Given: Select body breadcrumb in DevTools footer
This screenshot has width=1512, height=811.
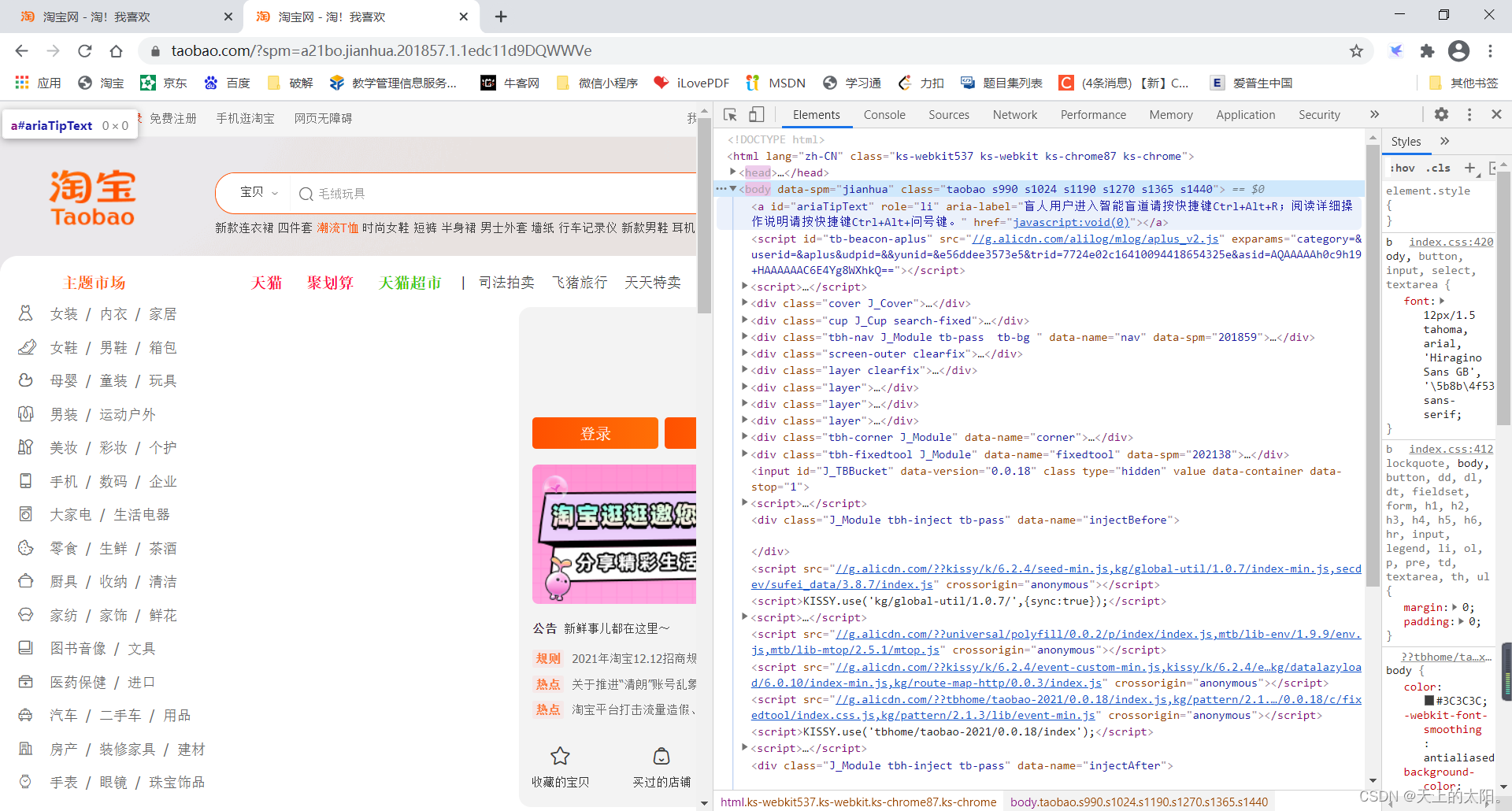Looking at the screenshot, I should (x=1139, y=802).
